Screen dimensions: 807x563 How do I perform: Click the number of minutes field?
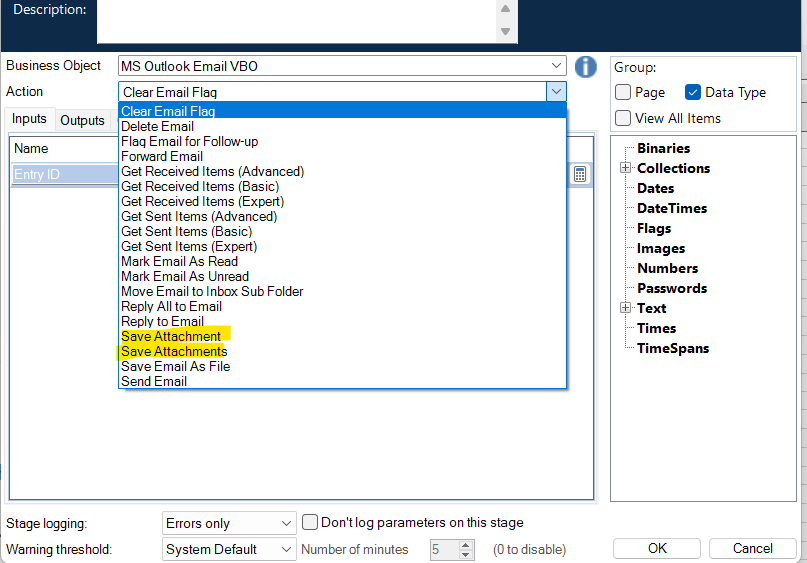click(x=444, y=550)
